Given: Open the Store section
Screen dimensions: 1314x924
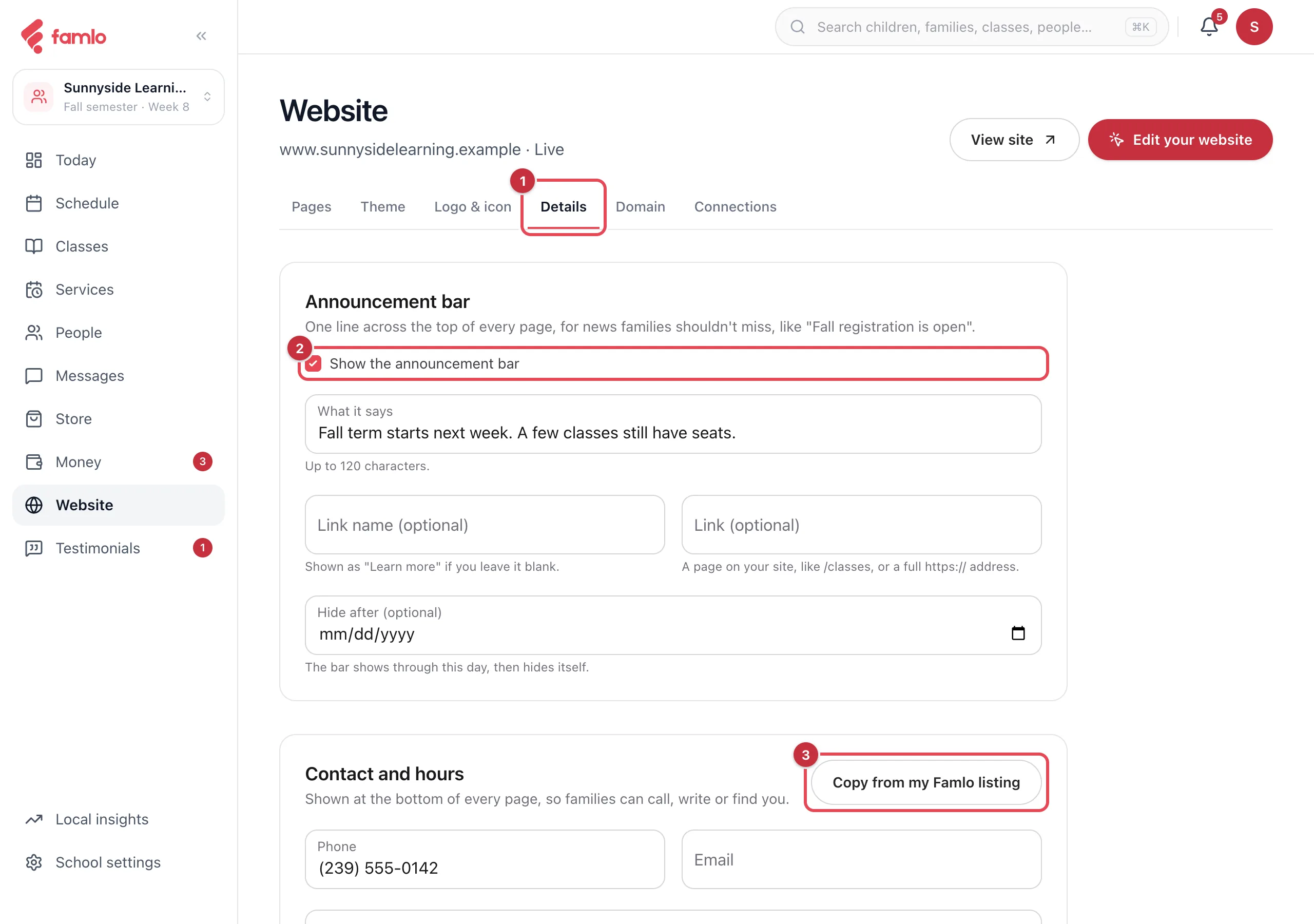Looking at the screenshot, I should tap(119, 418).
